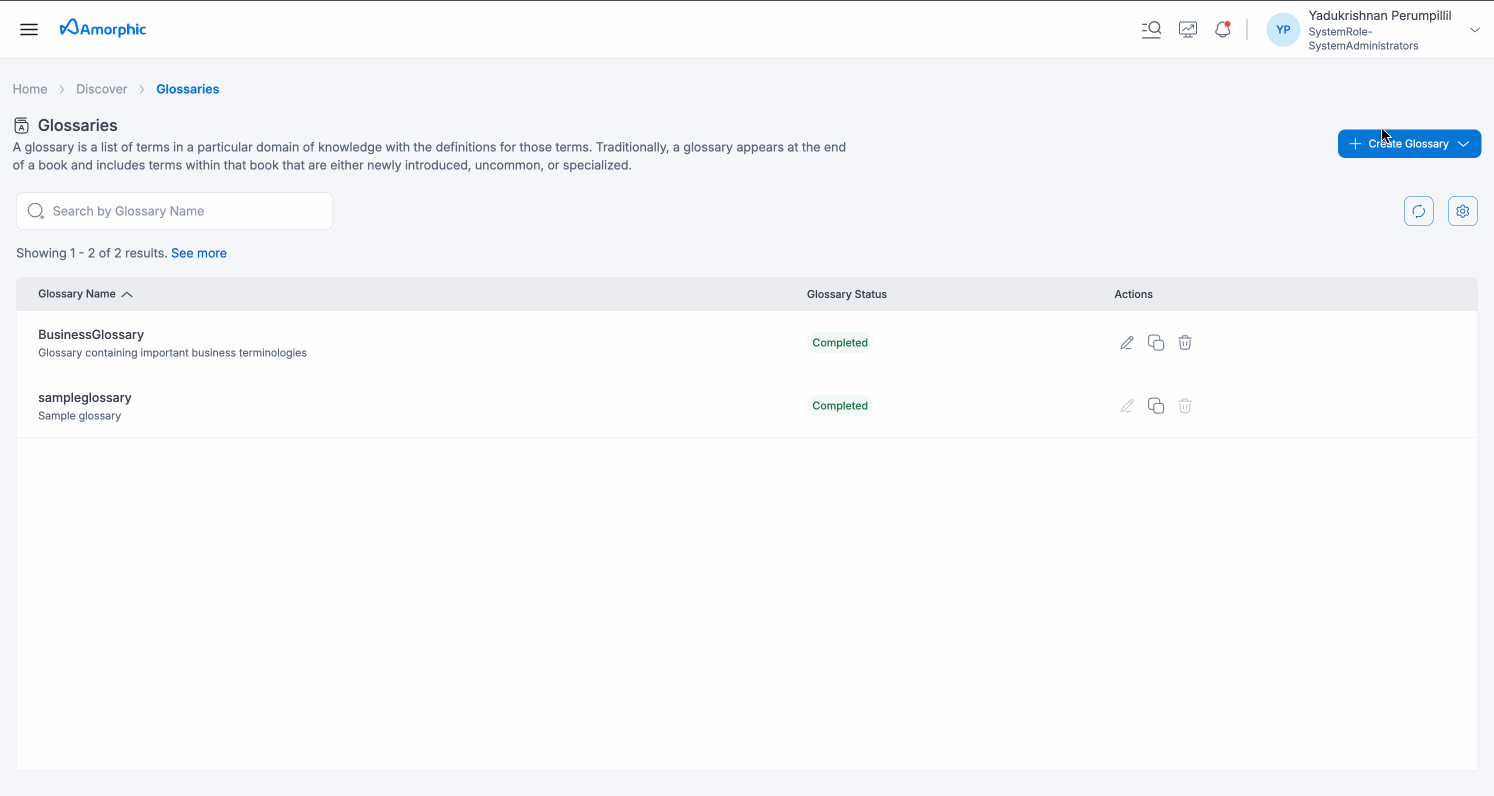Toggle the hamburger navigation menu

[28, 29]
